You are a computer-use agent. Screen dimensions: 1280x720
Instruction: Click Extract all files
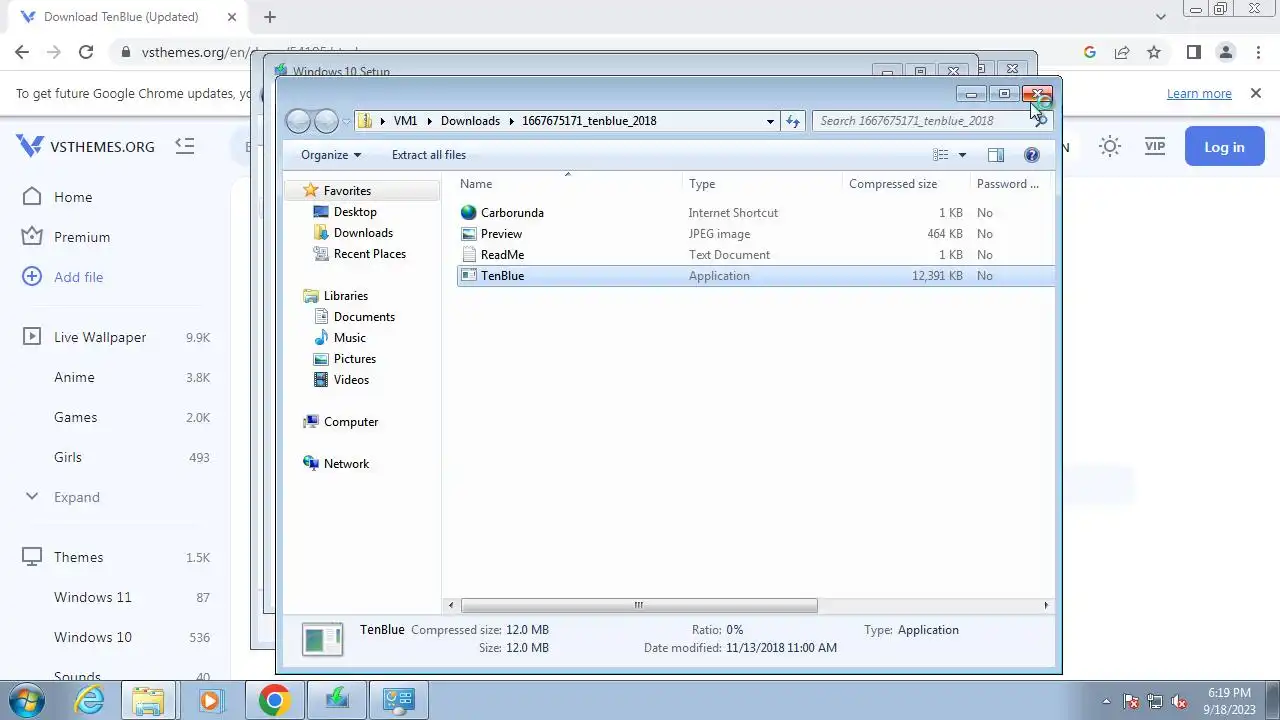[429, 155]
